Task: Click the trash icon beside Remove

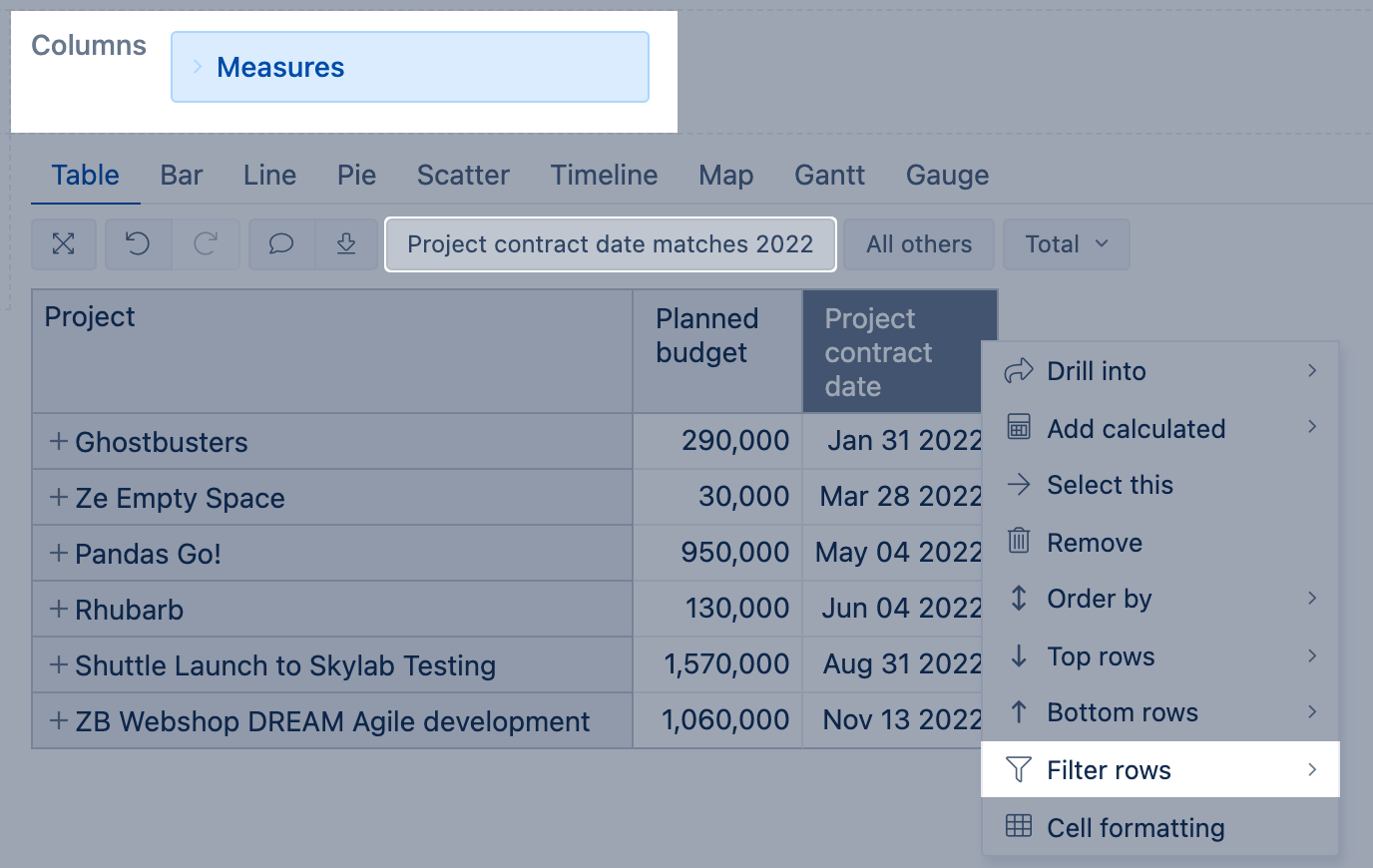Action: [x=1018, y=542]
